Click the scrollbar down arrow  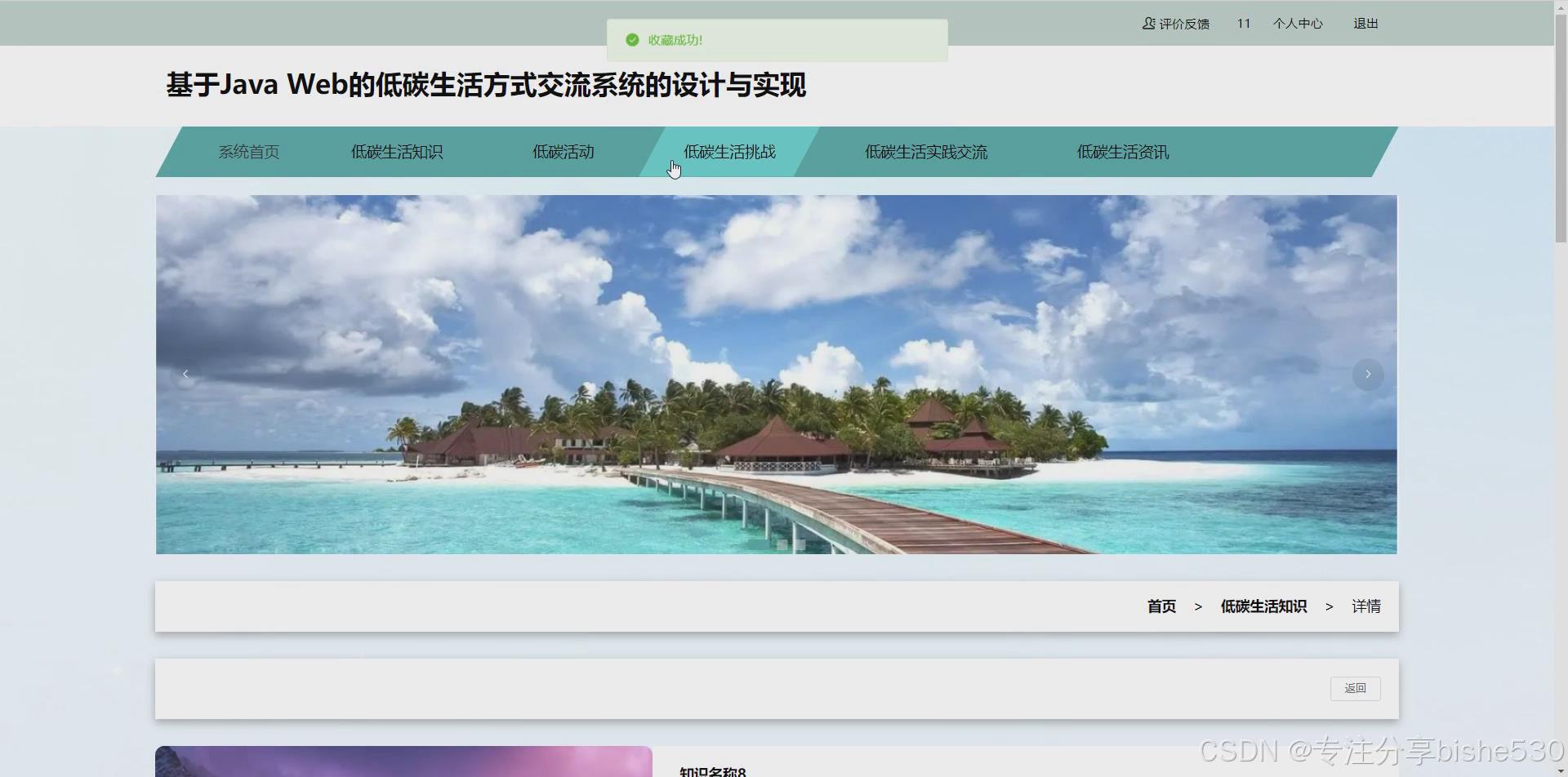(x=1558, y=768)
